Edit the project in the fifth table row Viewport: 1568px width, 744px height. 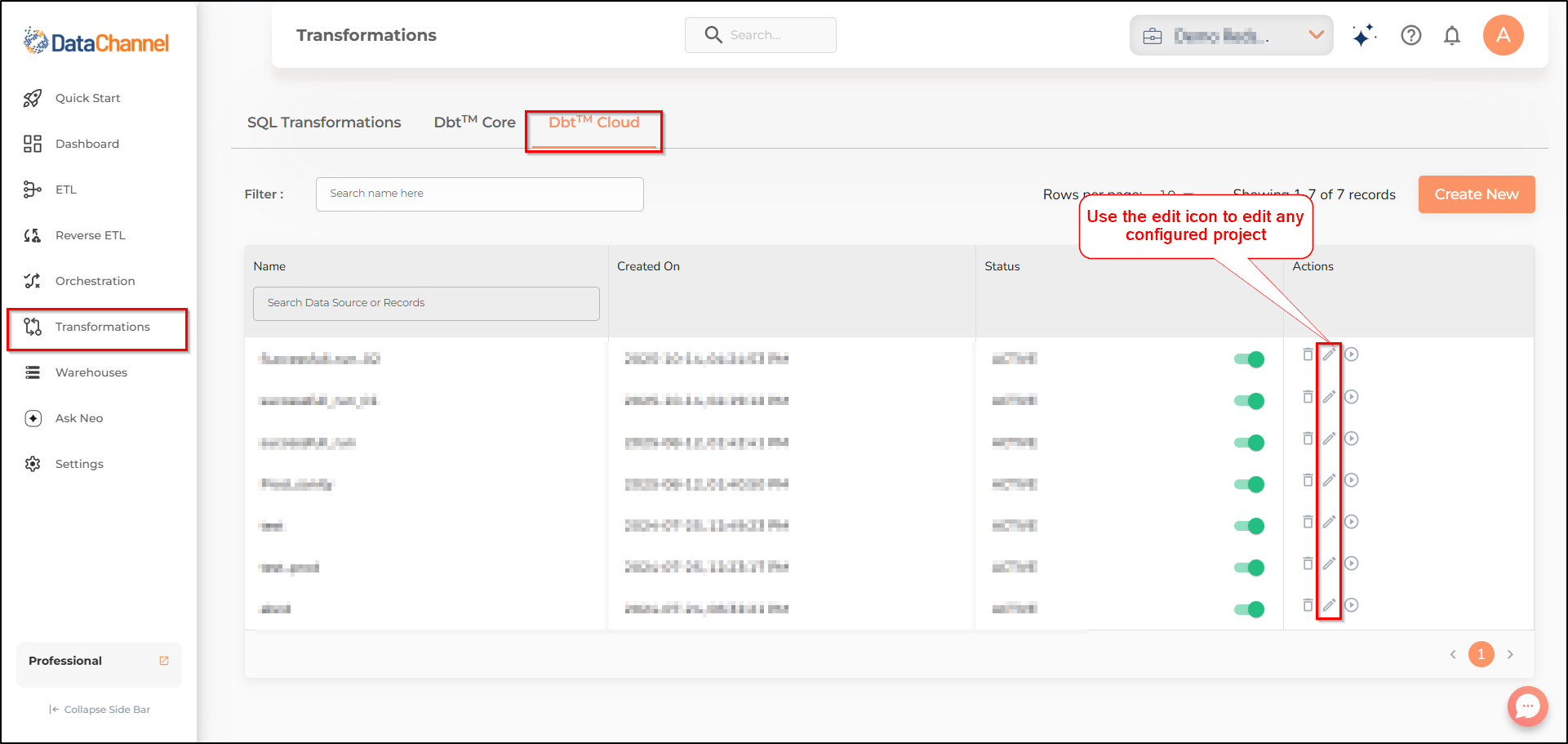tap(1329, 522)
